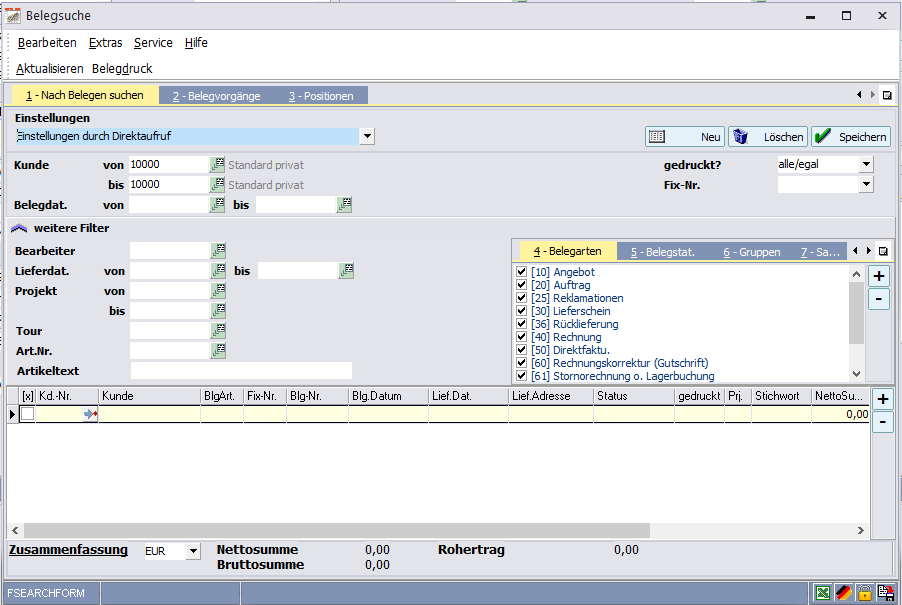Click the rightmost status bar document icon
This screenshot has width=902, height=605.
tap(886, 592)
